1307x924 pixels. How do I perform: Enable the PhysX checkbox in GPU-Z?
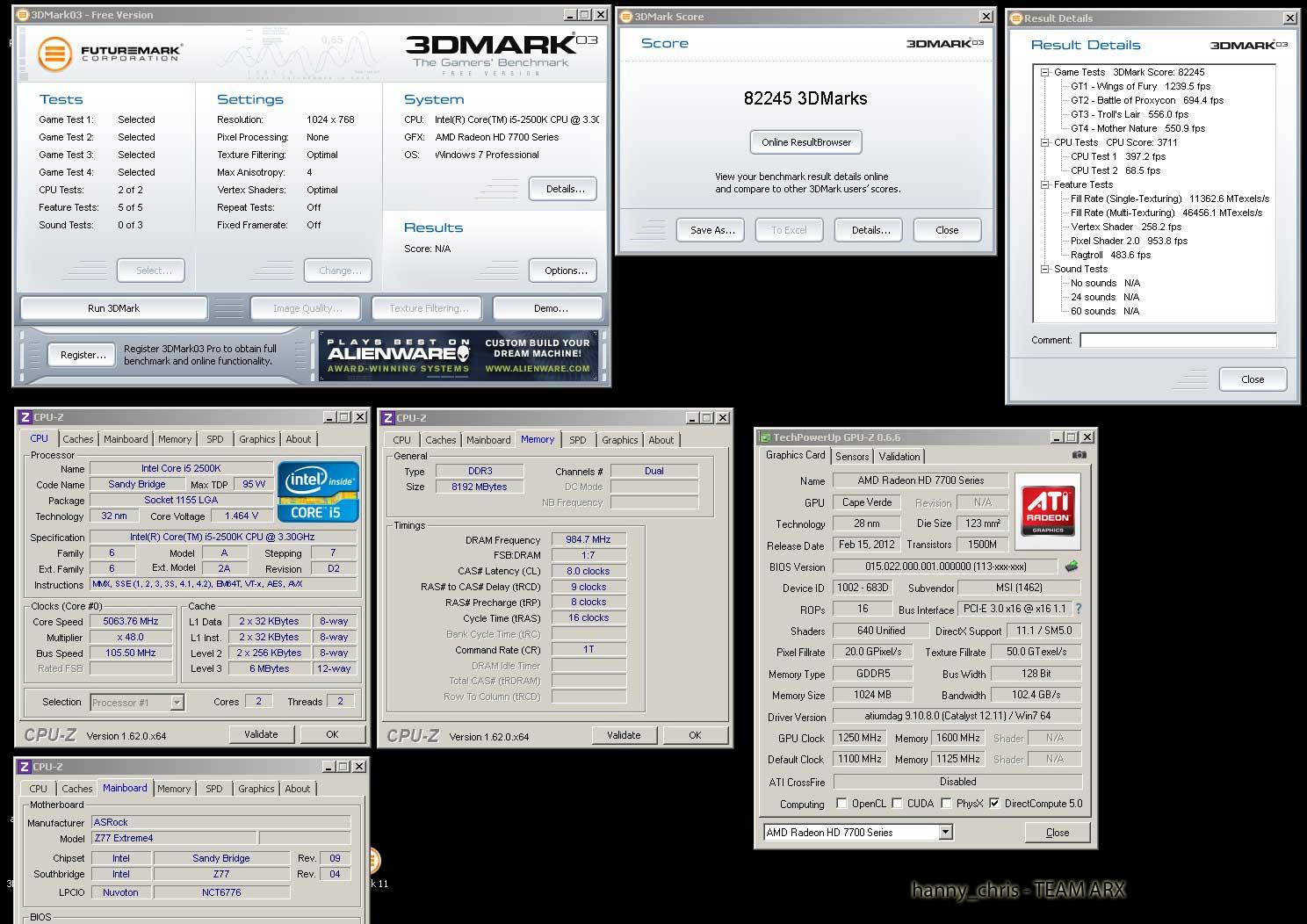(946, 803)
